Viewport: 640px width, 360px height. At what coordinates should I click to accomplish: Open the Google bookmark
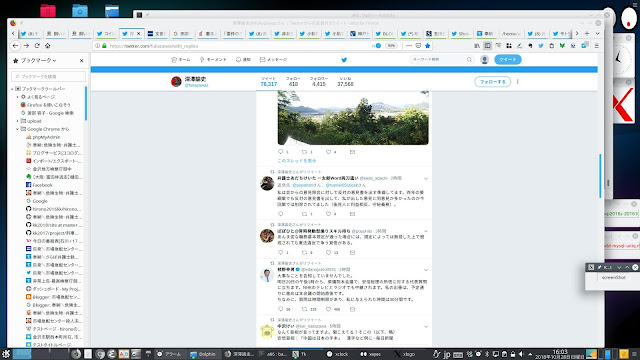40,201
